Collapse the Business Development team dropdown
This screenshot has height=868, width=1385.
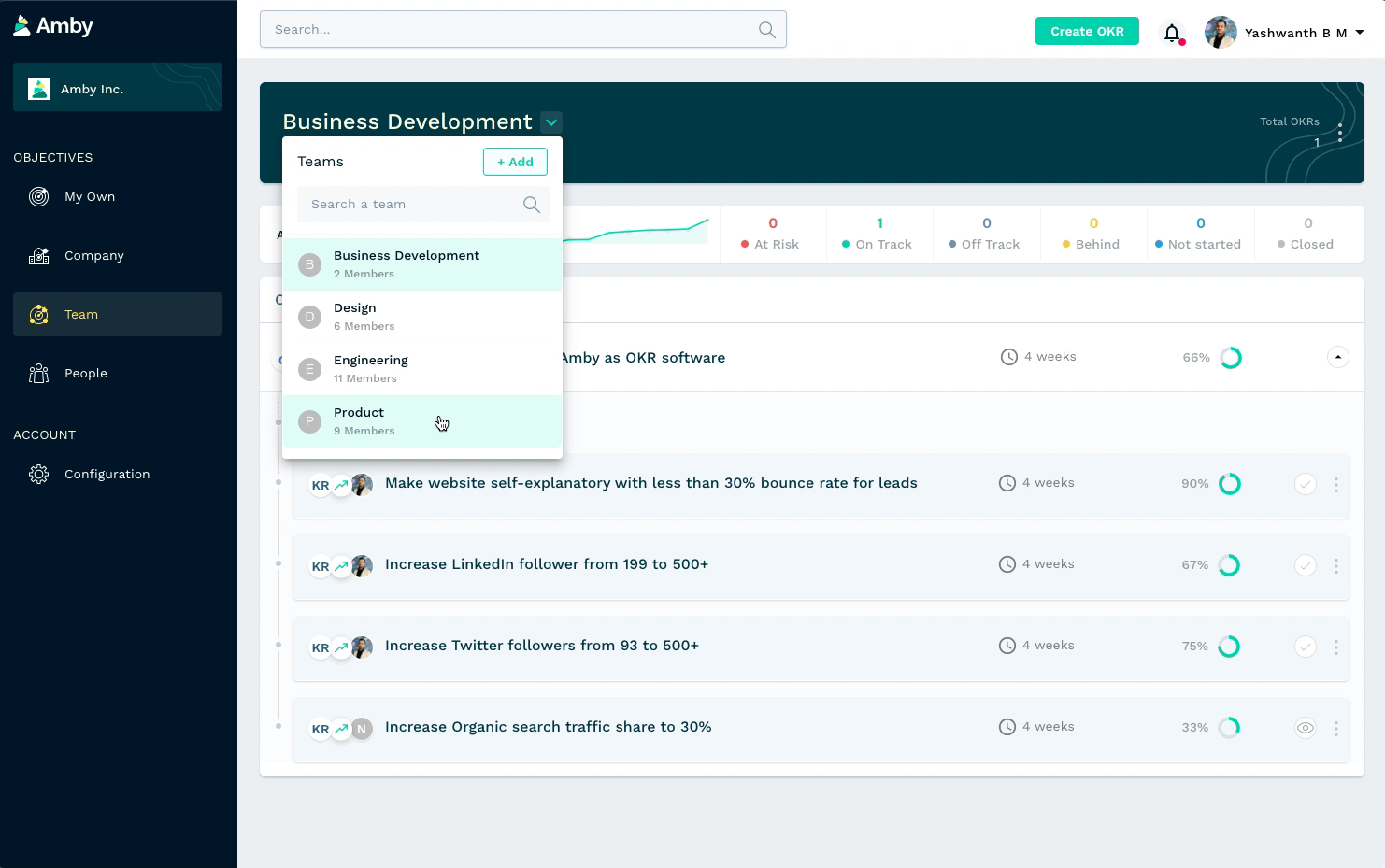(x=551, y=122)
